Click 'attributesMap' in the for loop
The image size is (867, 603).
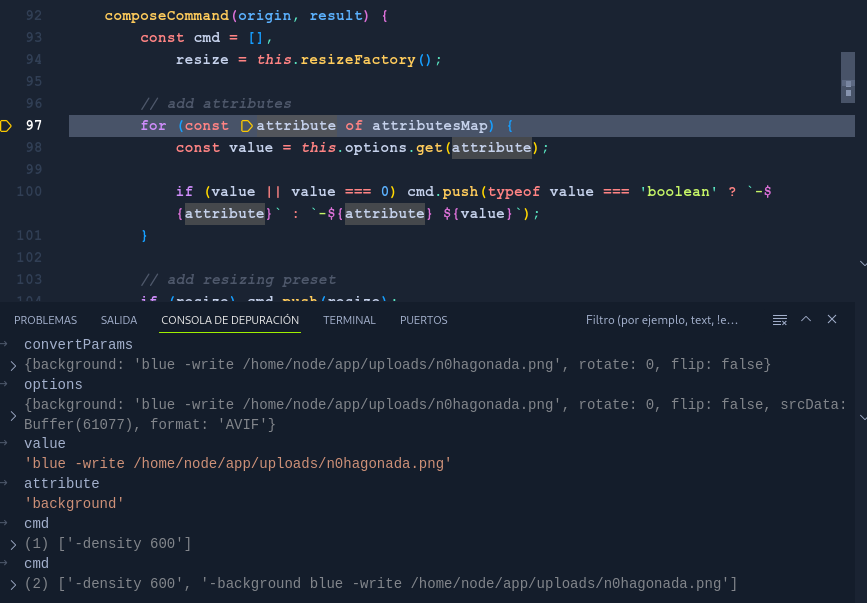pyautogui.click(x=429, y=126)
